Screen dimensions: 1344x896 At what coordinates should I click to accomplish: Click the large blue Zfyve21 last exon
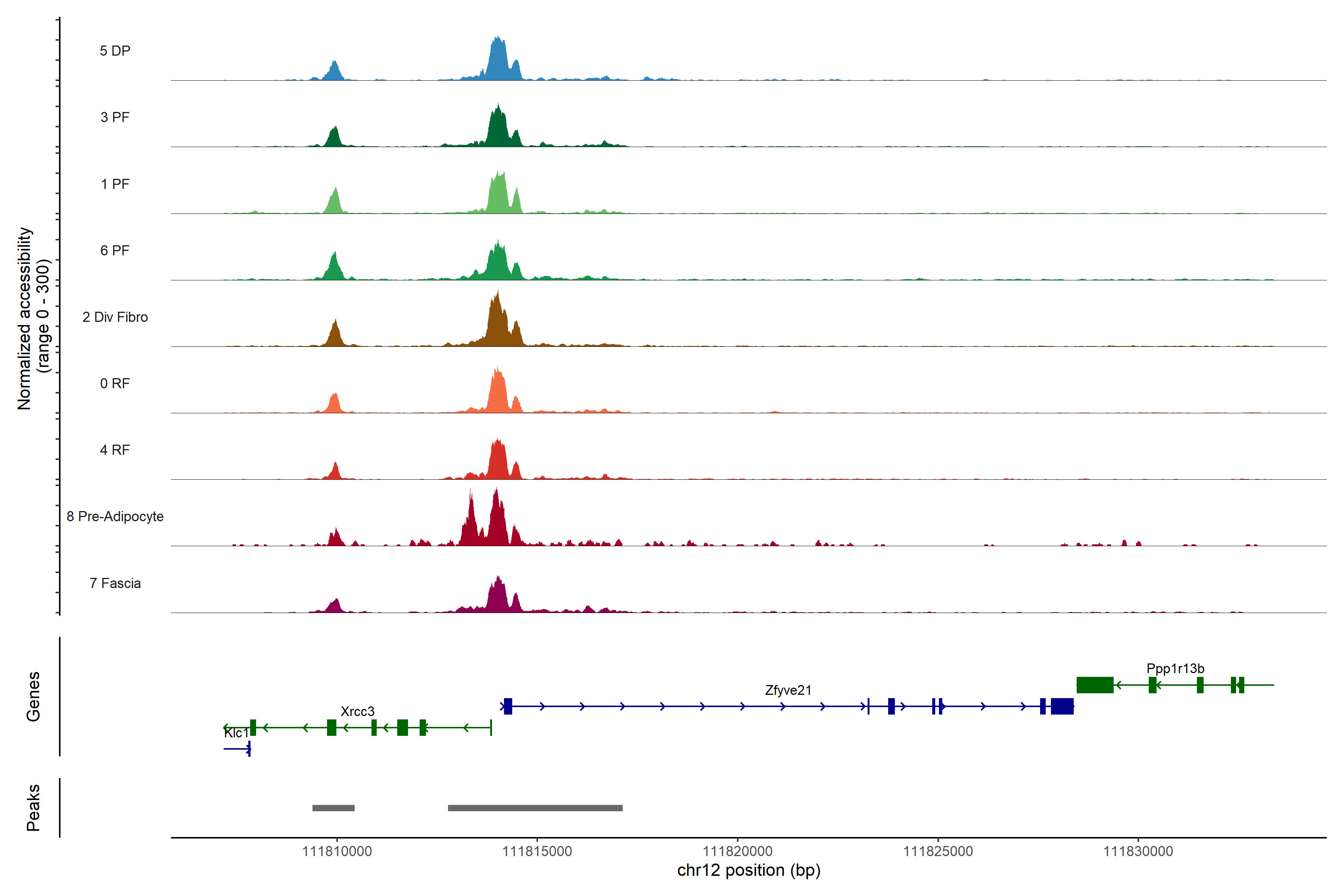coord(1062,706)
